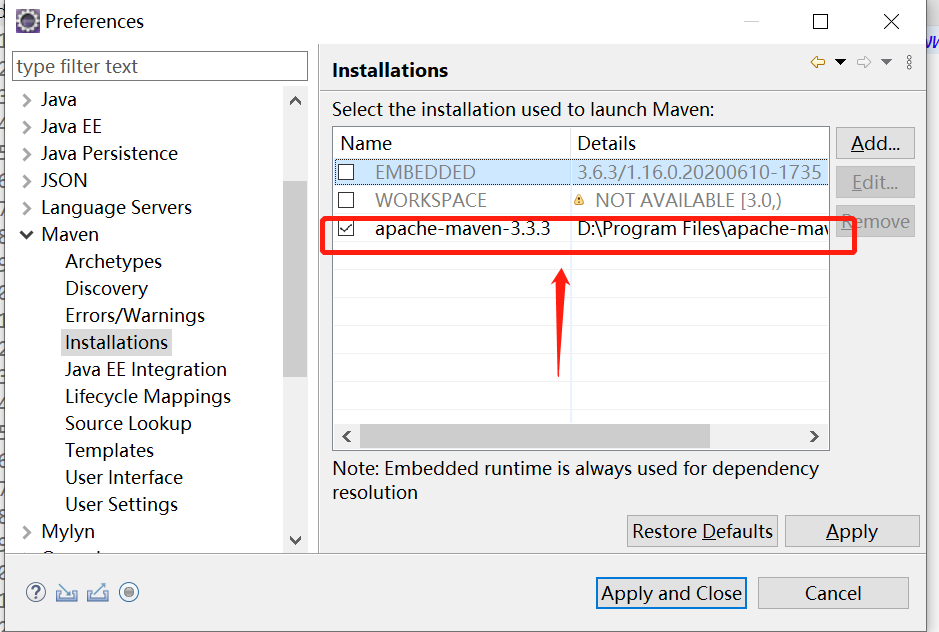Screen dimensions: 939x632
Task: Click the Preferences window gear icon
Action: click(x=28, y=21)
